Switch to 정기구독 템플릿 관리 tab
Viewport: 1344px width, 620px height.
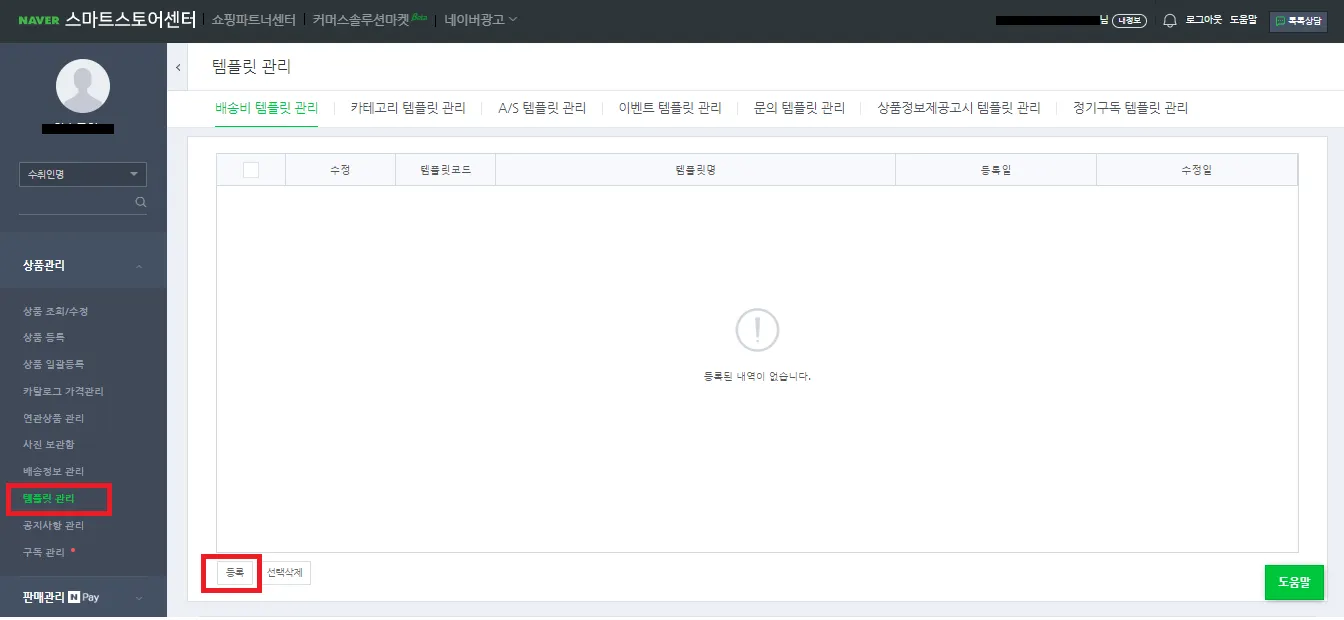coord(1130,108)
